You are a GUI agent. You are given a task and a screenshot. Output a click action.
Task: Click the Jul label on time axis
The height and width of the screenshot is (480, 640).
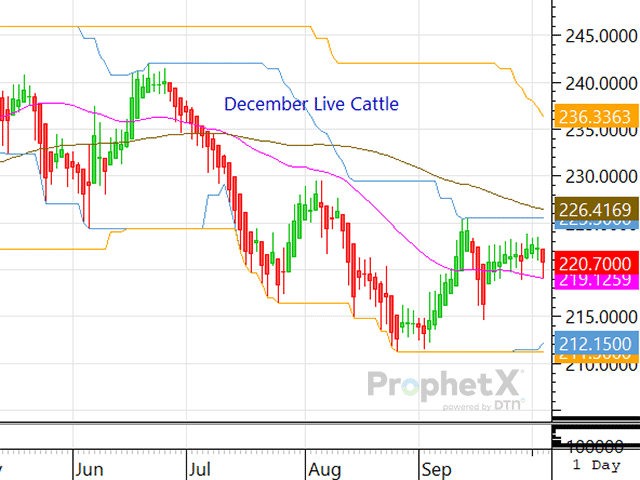[200, 469]
